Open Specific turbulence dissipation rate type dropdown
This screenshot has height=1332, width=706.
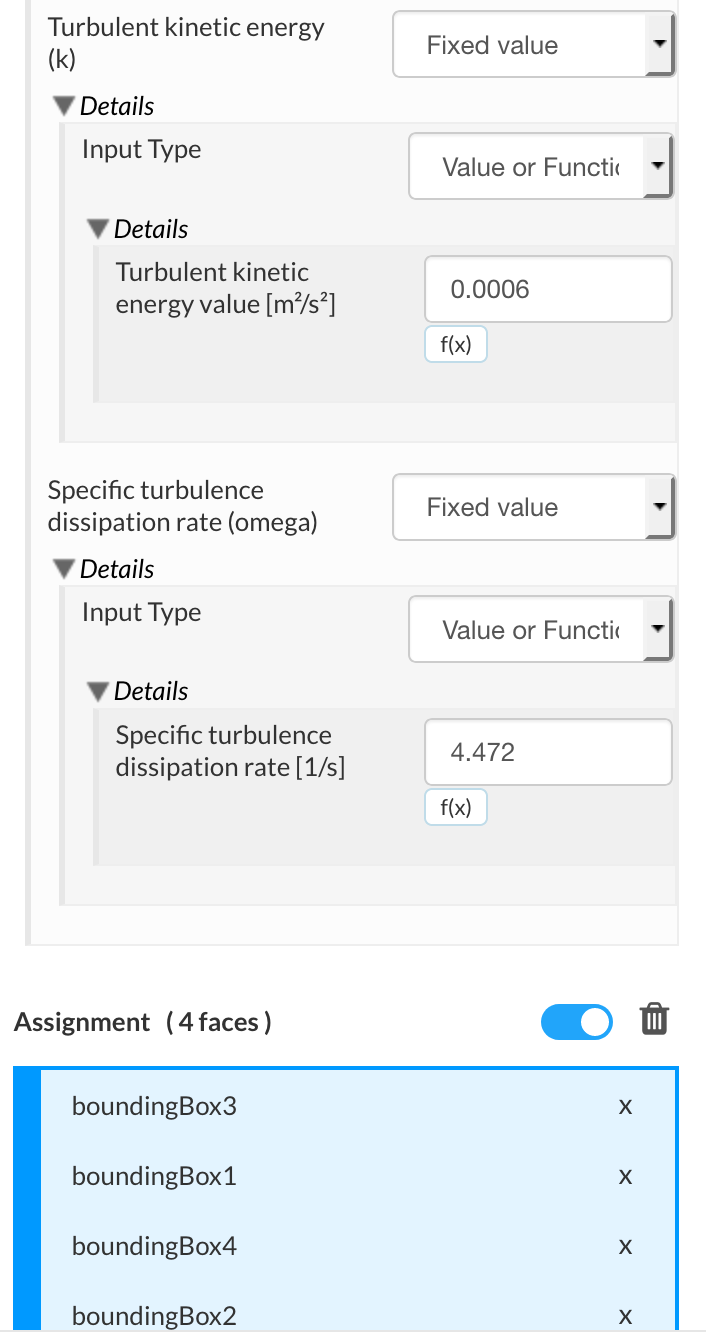click(x=534, y=508)
